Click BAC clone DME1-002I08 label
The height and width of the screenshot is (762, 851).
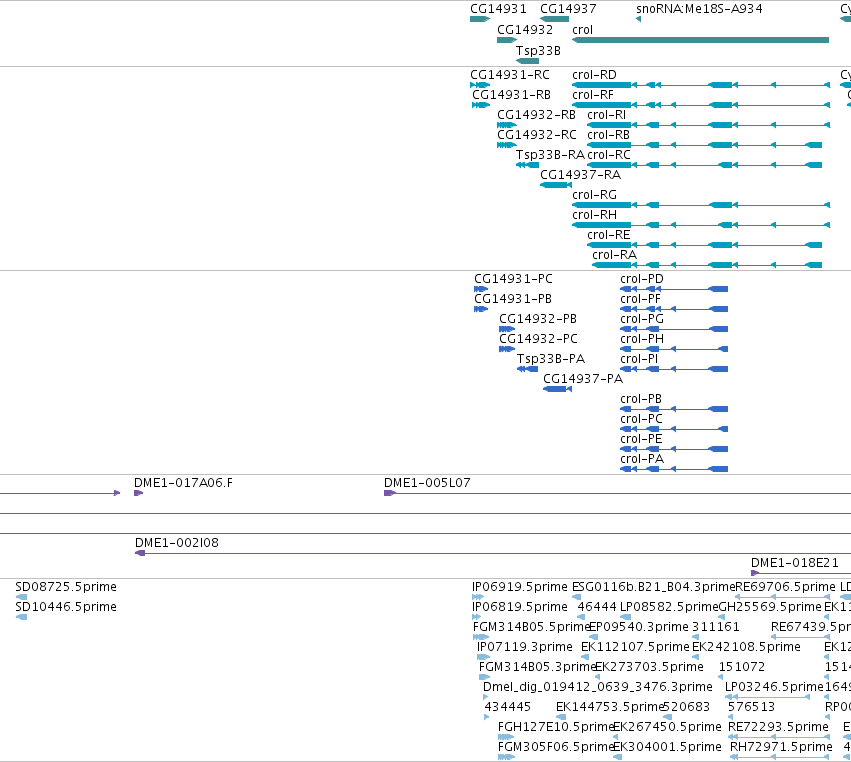point(177,543)
